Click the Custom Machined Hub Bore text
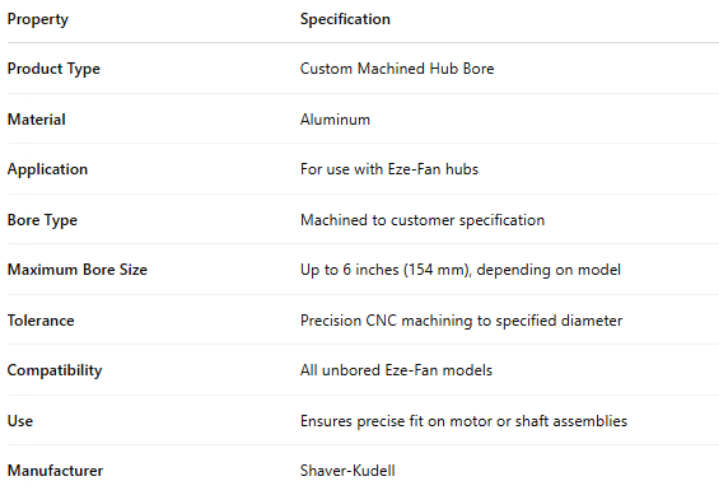 coord(396,69)
